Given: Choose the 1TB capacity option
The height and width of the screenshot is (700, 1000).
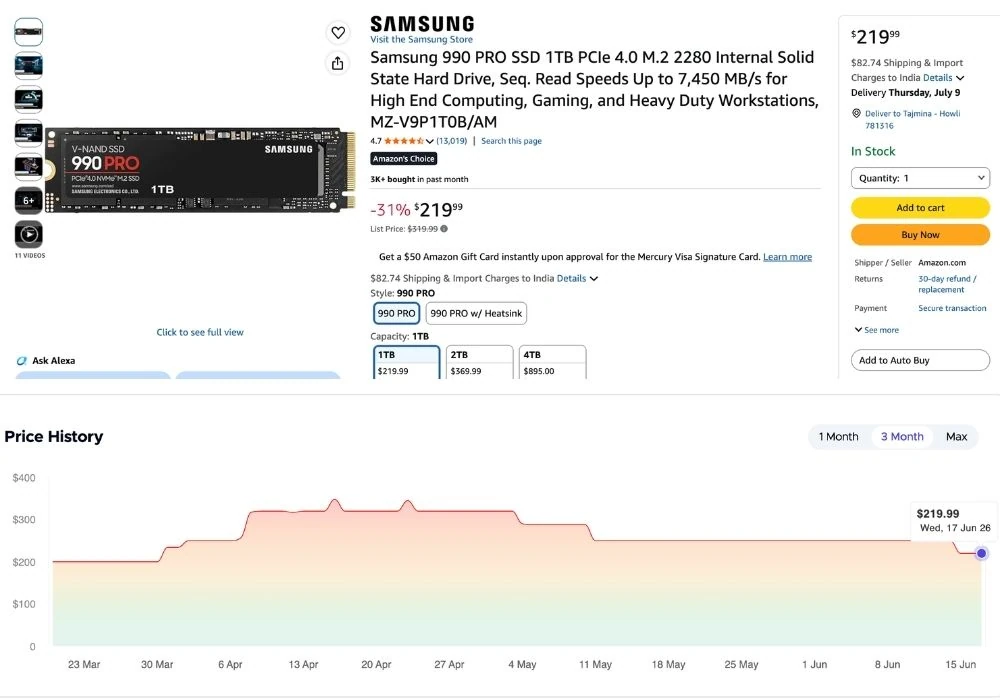Looking at the screenshot, I should tap(406, 362).
